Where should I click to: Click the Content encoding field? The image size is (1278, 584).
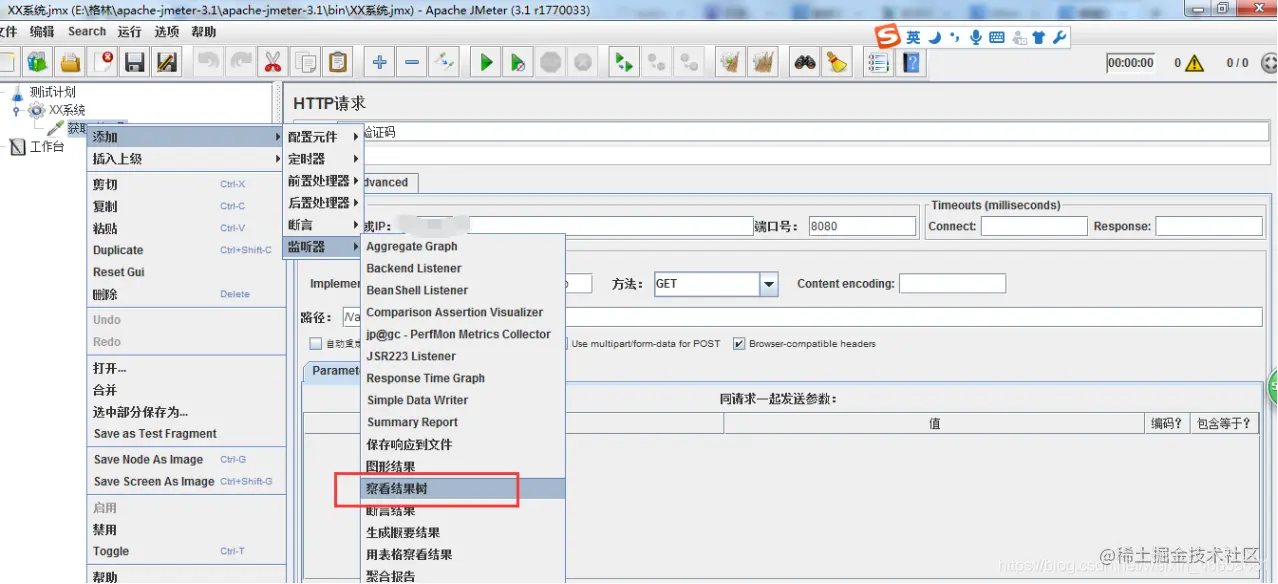952,284
